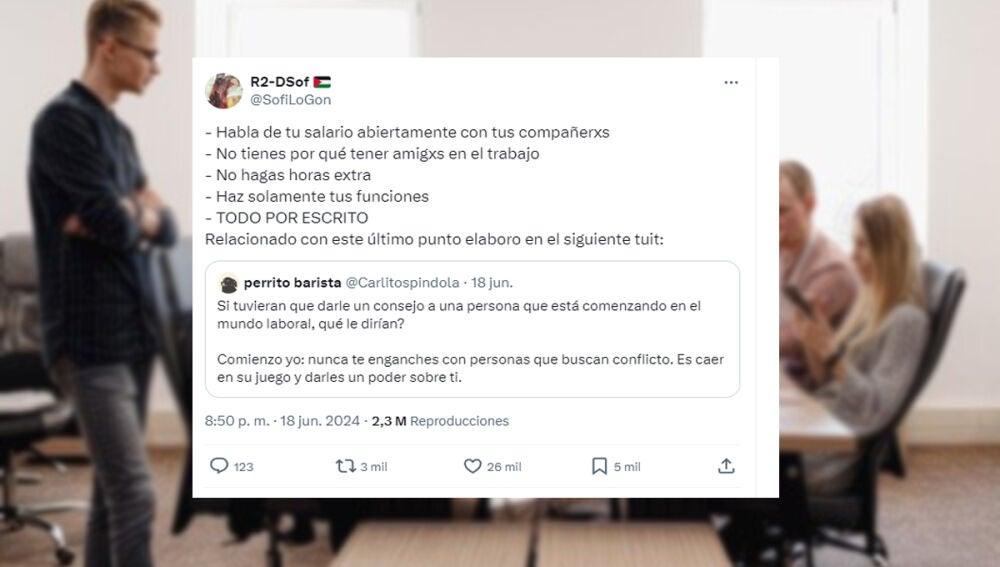Click the retweet arrows icon

[345, 466]
